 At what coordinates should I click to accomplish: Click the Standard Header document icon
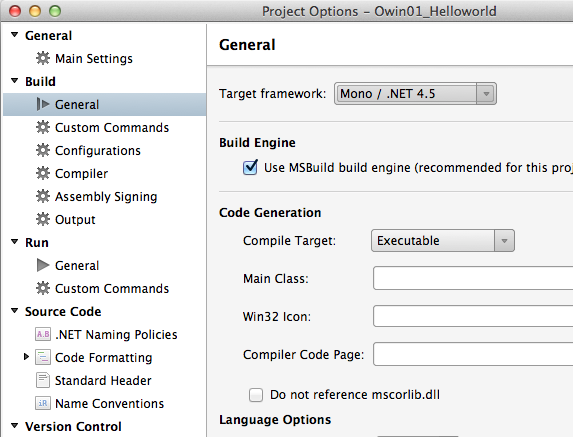click(x=43, y=380)
